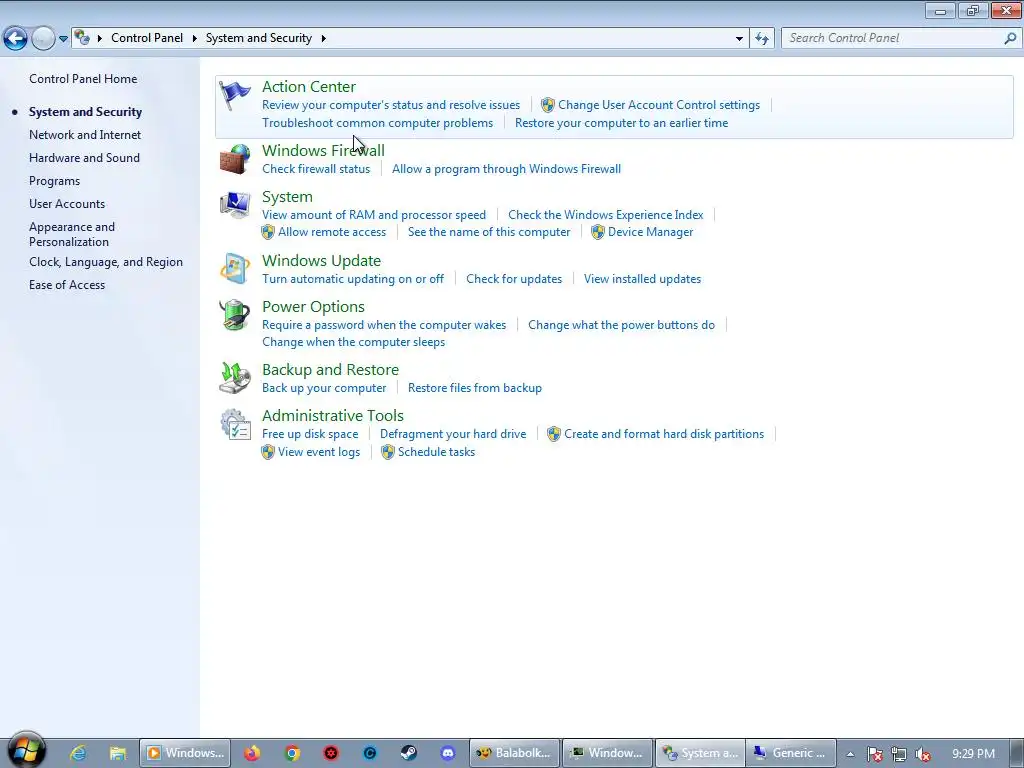Click View installed updates
The image size is (1024, 768).
(x=643, y=279)
